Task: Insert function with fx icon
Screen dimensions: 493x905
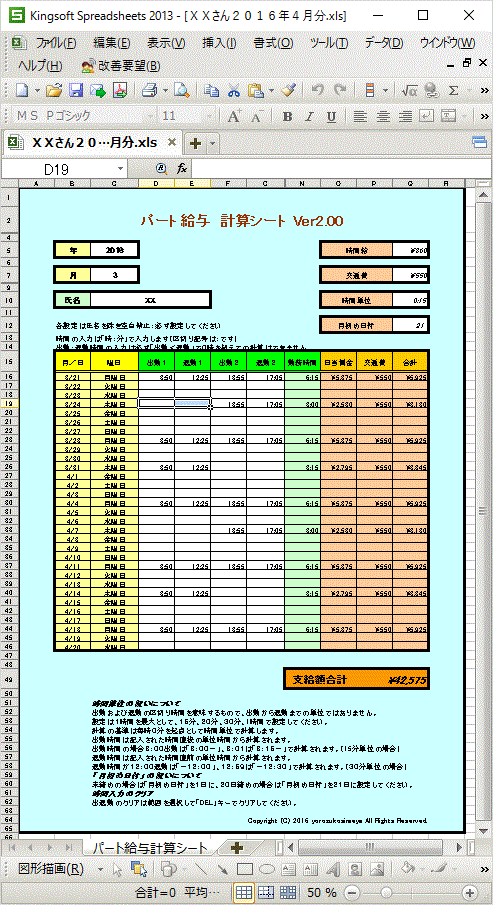Action: [x=182, y=169]
